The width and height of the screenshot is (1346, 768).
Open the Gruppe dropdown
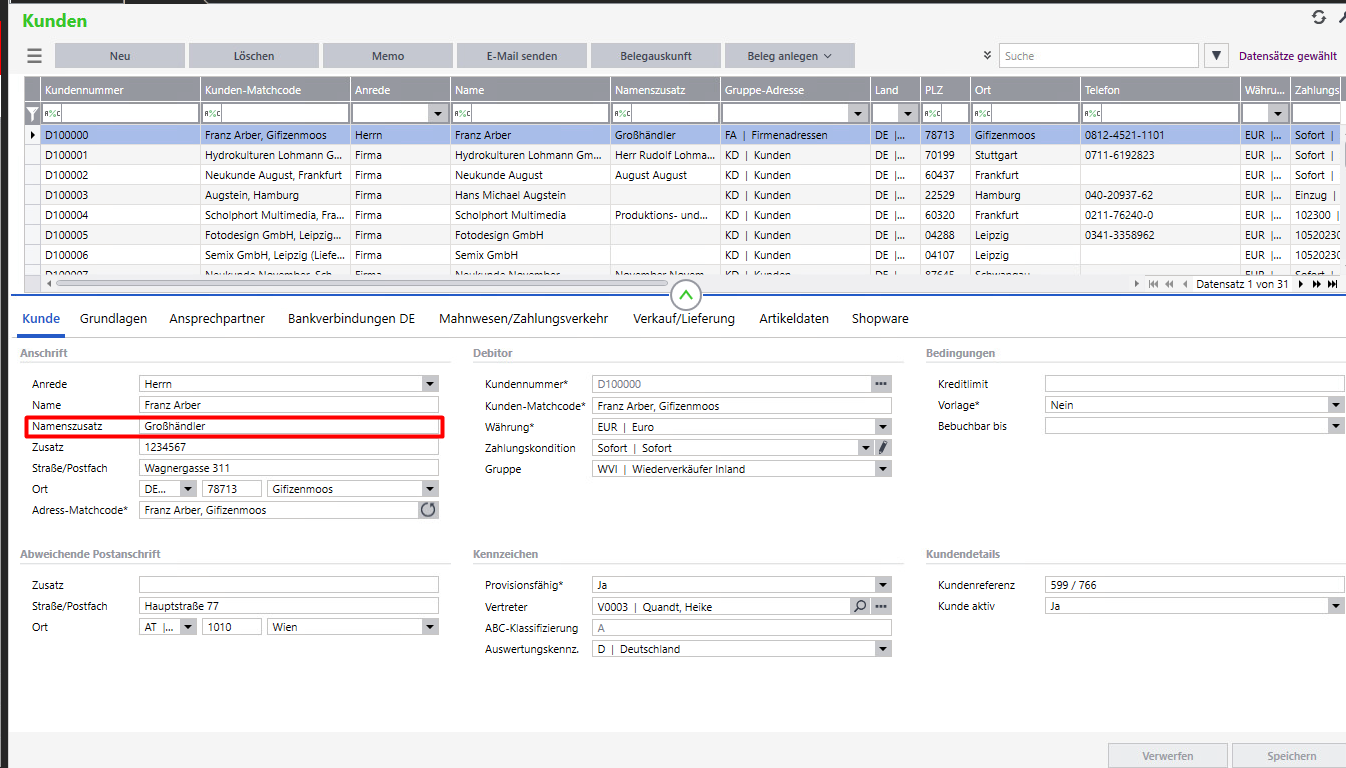[x=883, y=469]
